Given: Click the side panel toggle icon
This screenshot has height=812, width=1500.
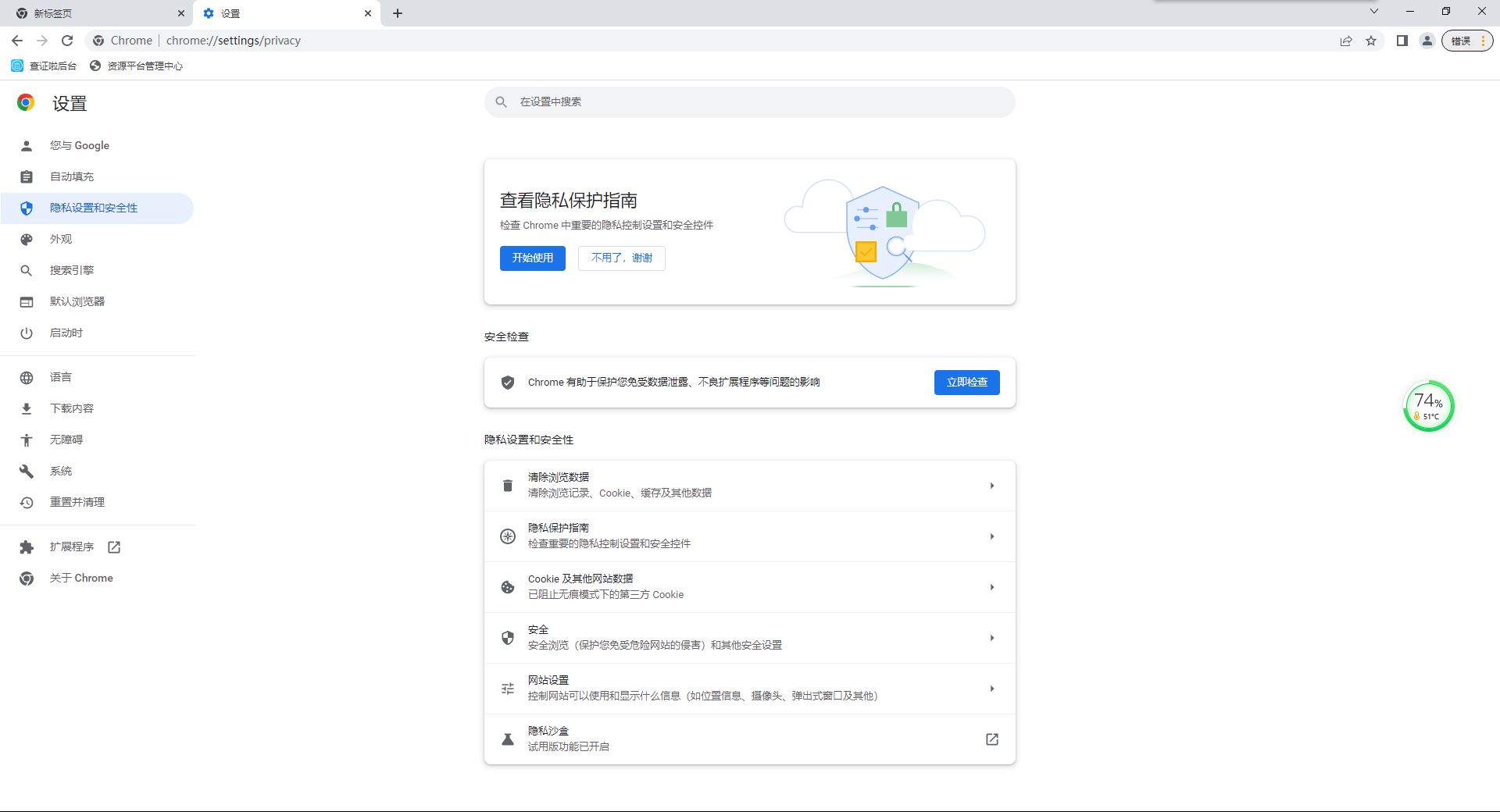Looking at the screenshot, I should click(1401, 41).
